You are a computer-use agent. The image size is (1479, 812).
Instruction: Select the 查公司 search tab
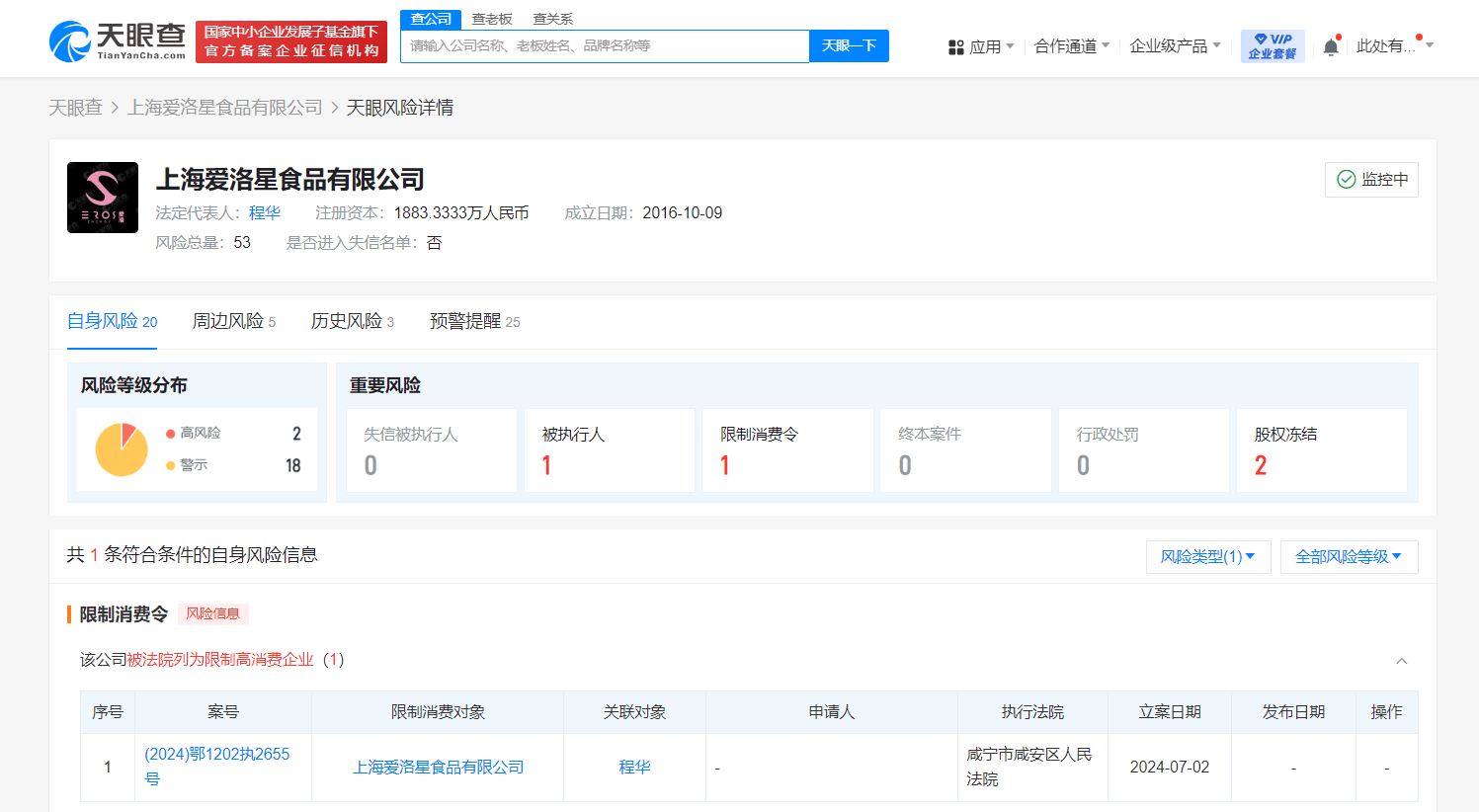click(431, 19)
